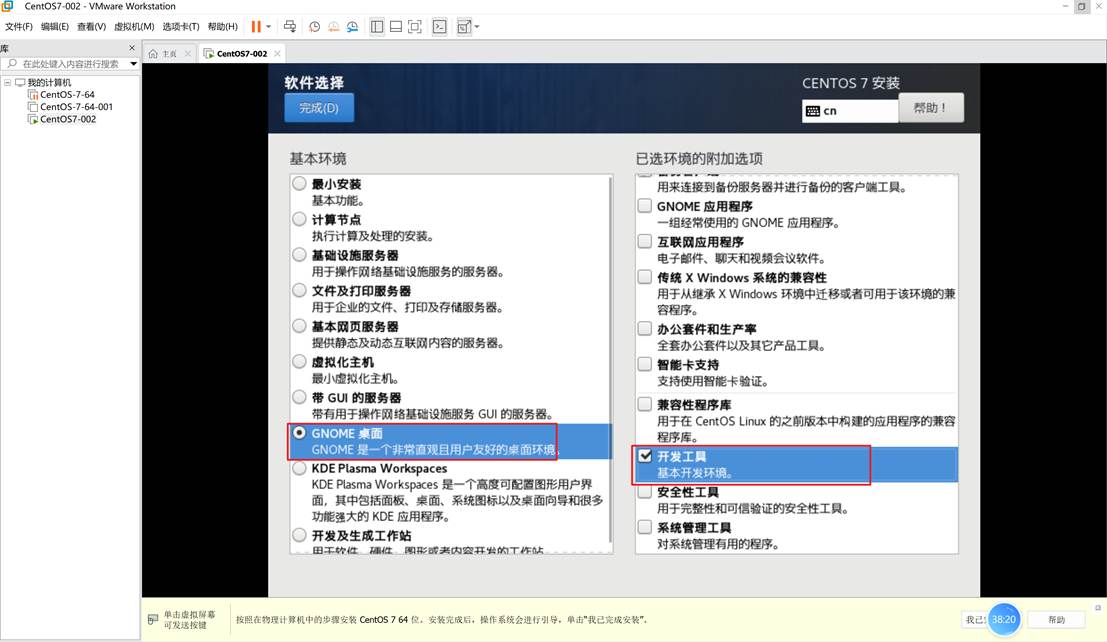Click the home icon on the 主页 tab
This screenshot has height=642, width=1107.
click(153, 54)
